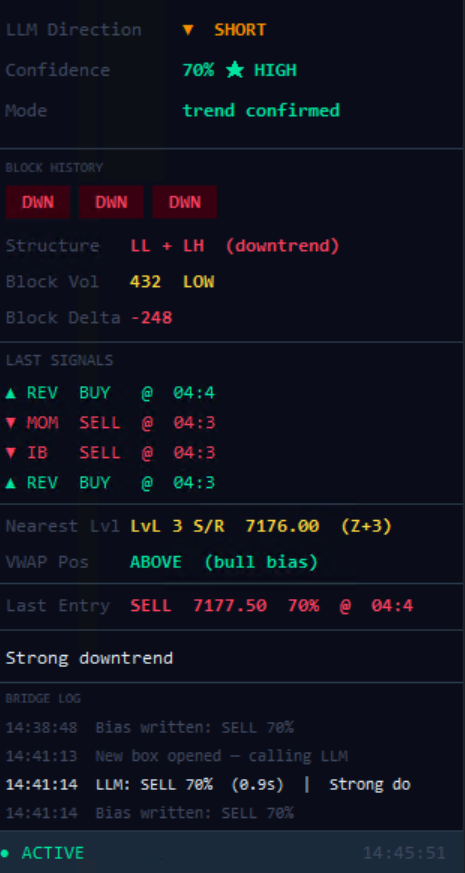Screen dimensions: 465x873
Task: Click the (Z+3) zone label
Action: (366, 526)
